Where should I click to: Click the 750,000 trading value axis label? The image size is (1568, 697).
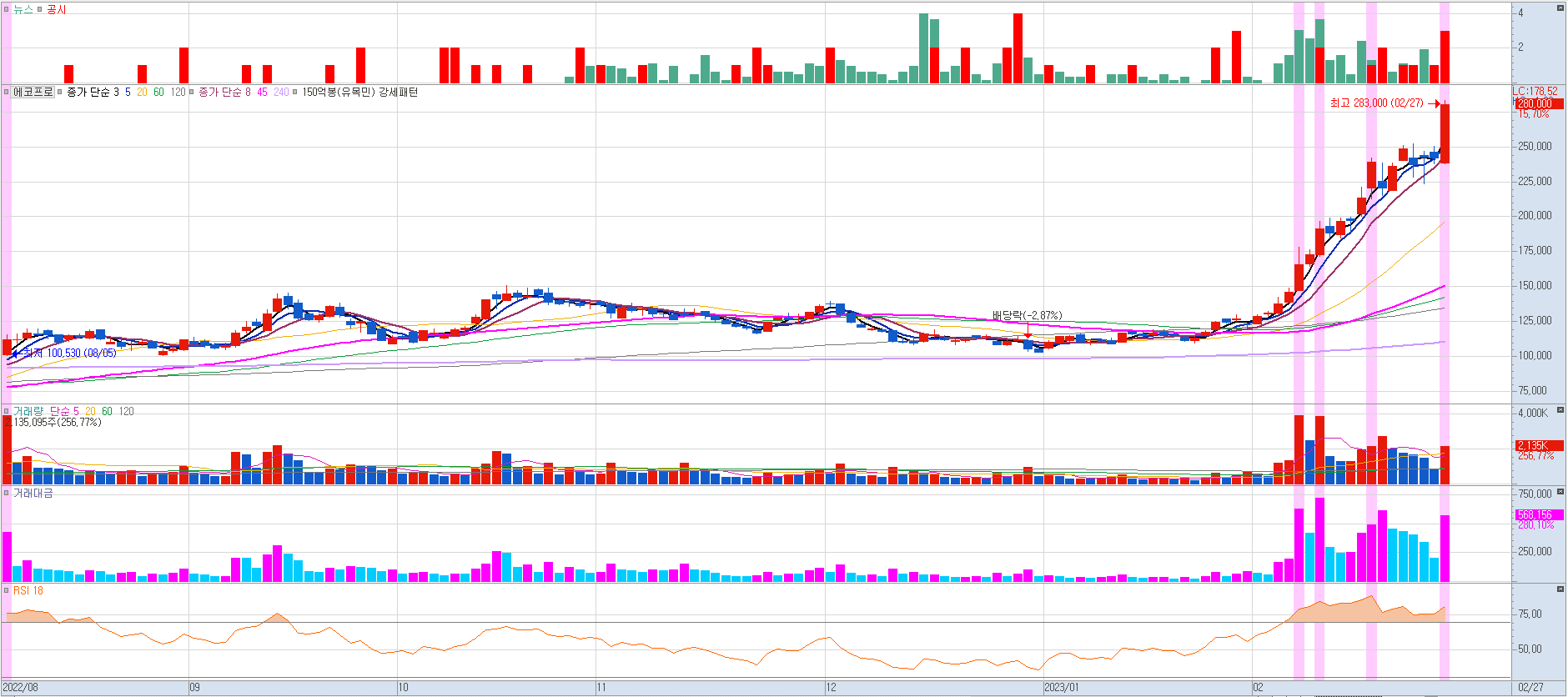tap(1535, 494)
